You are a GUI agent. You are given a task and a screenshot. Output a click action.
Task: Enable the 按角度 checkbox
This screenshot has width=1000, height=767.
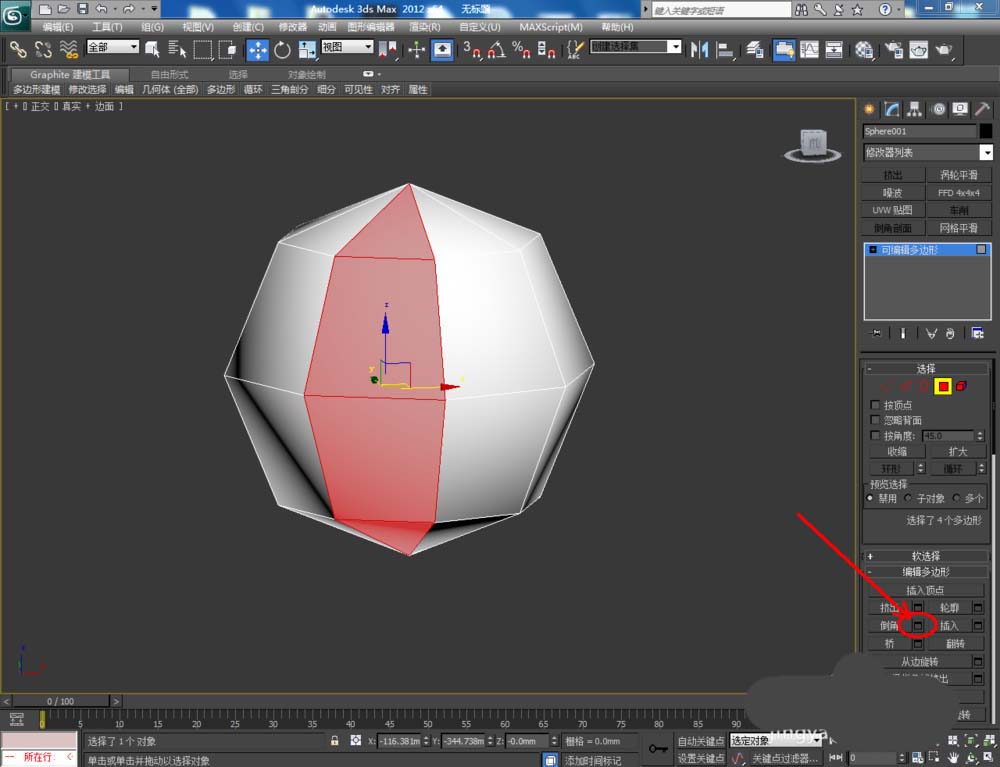(876, 436)
